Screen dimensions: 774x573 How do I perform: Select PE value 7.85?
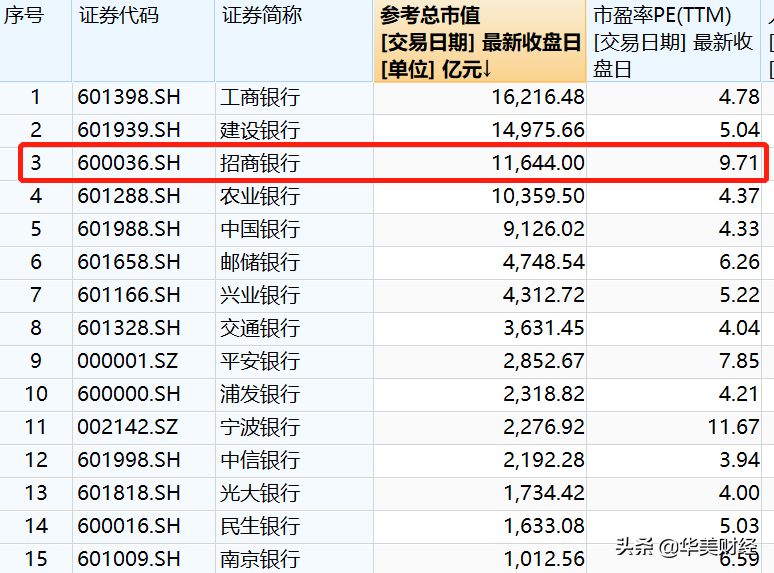739,361
